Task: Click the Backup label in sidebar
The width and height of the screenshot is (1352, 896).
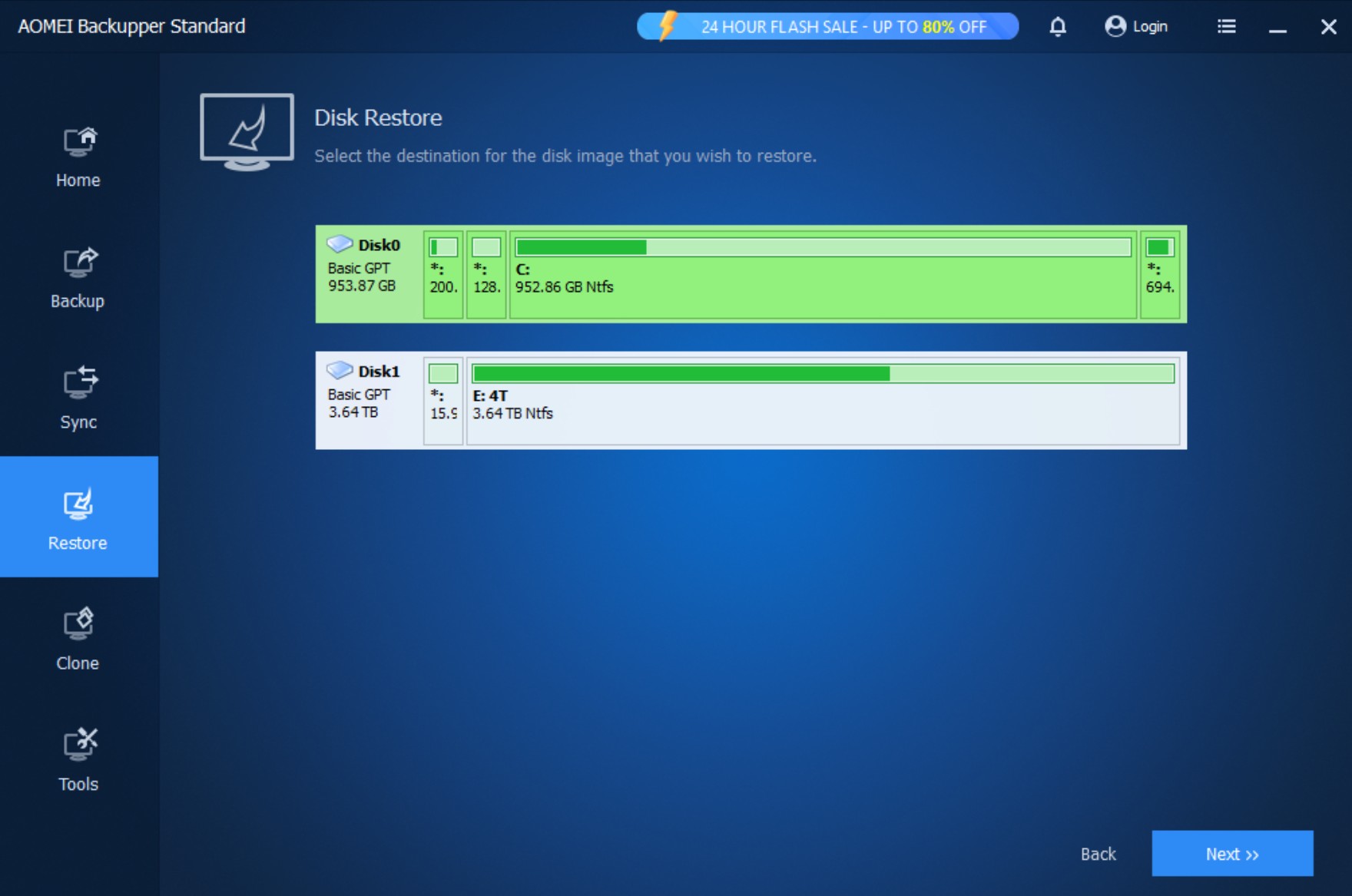Action: 78,301
